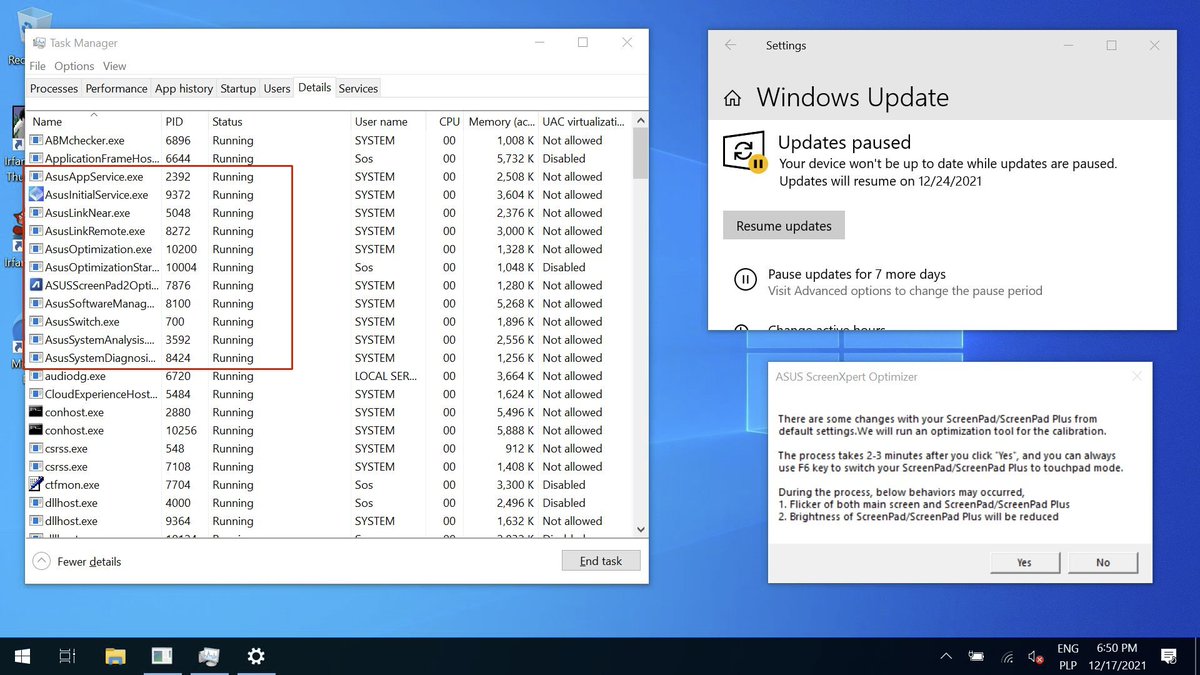Sort processes by the PID column
This screenshot has width=1200, height=675.
click(184, 121)
